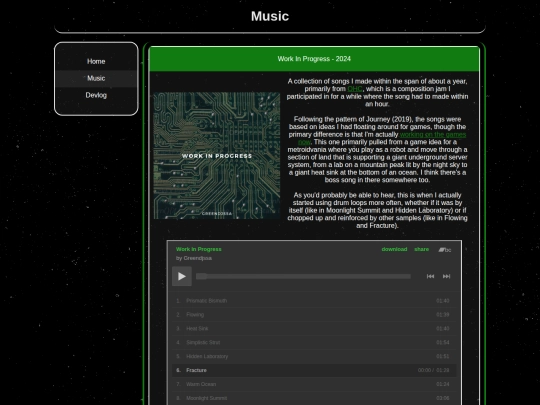This screenshot has width=540, height=405.
Task: Open the Bandcamp logo link
Action: (x=445, y=250)
